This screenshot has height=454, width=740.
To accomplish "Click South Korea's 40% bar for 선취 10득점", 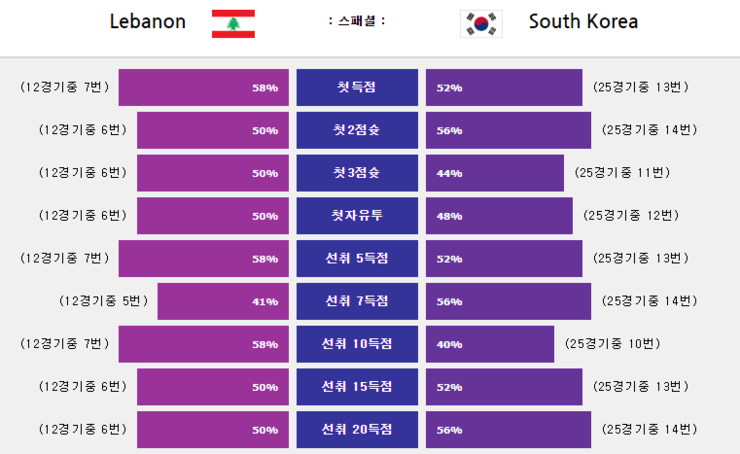I will [490, 344].
